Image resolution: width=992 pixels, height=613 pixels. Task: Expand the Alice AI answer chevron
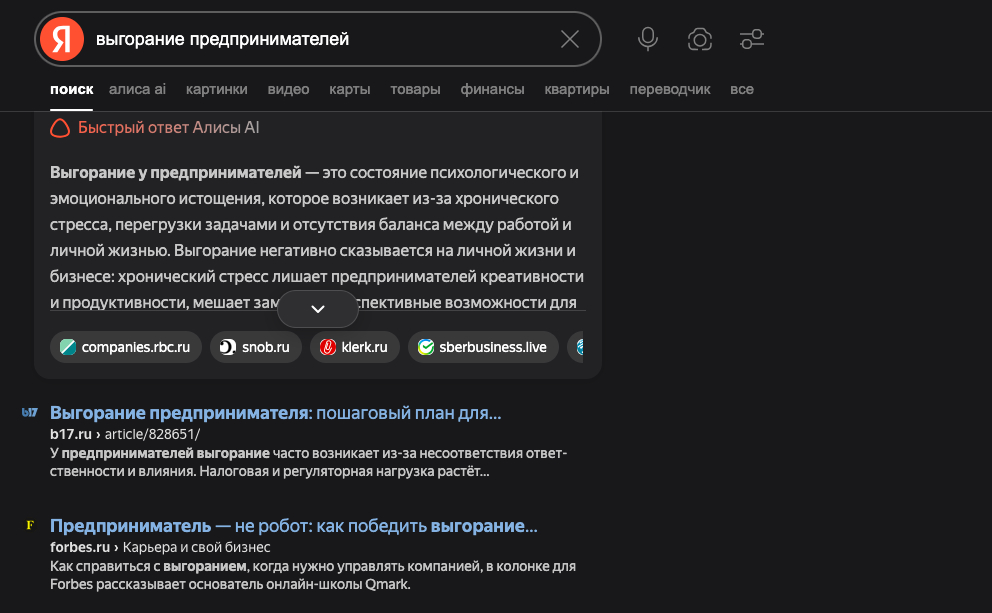(x=318, y=309)
